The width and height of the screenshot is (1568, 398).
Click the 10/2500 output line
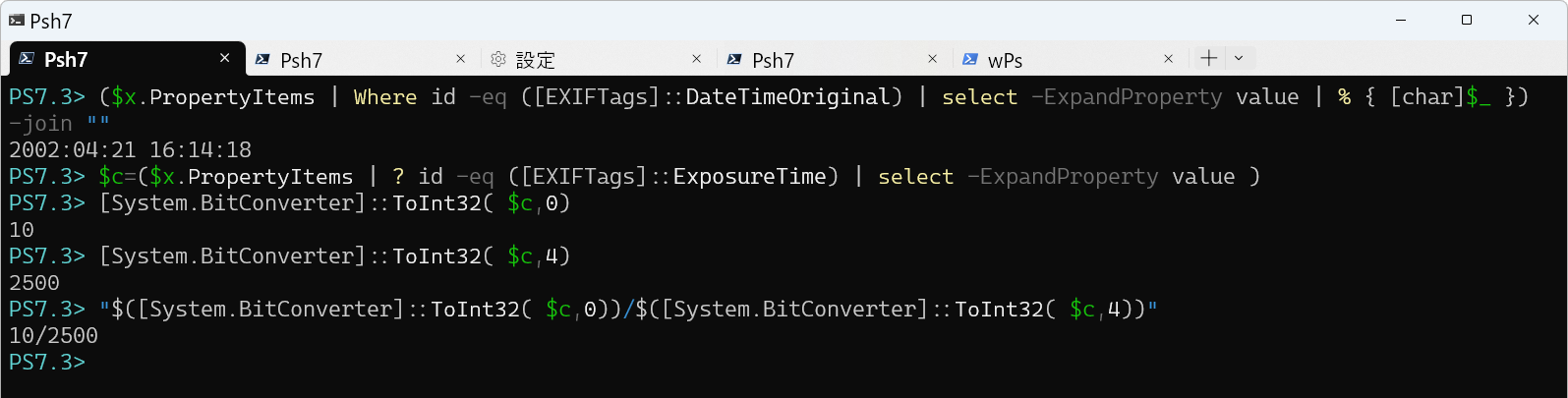(53, 336)
